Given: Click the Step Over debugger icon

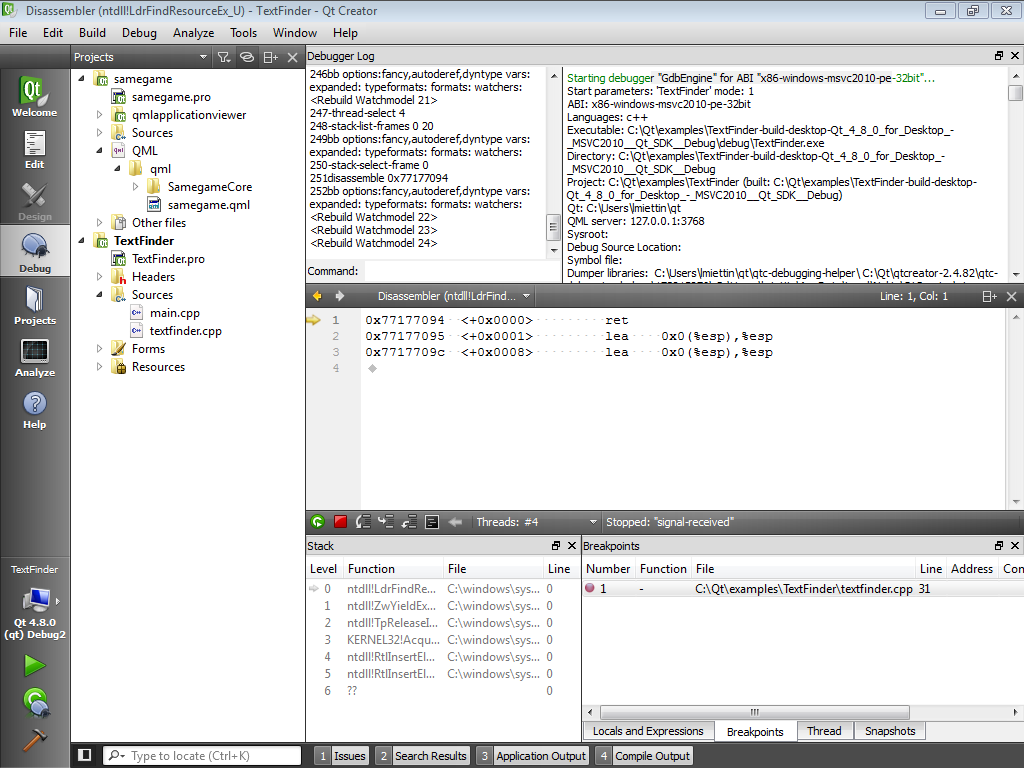Looking at the screenshot, I should pyautogui.click(x=363, y=522).
